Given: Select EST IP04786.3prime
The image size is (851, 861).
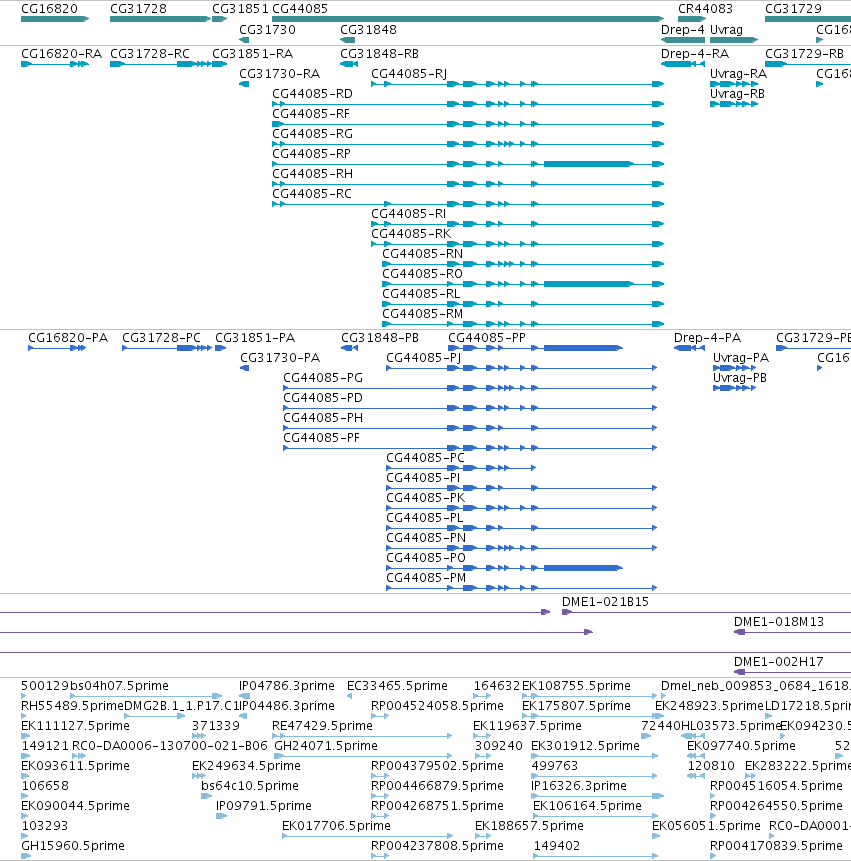Looking at the screenshot, I should point(245,696).
